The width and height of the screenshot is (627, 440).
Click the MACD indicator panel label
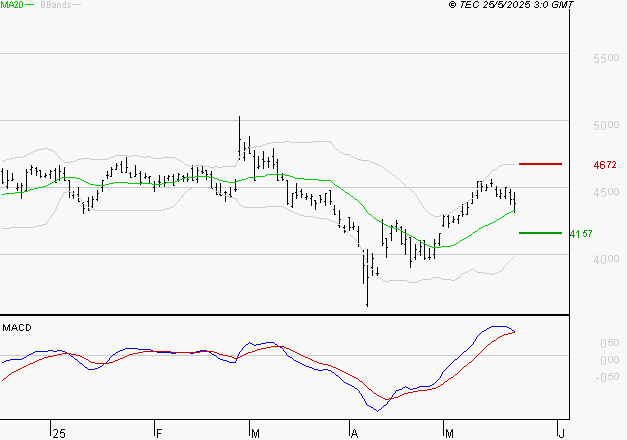(17, 328)
